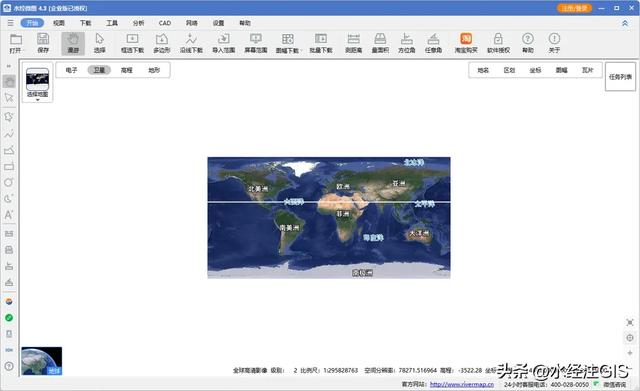Switch map type to 卫星 (satellite)
This screenshot has width=640, height=391.
99,70
